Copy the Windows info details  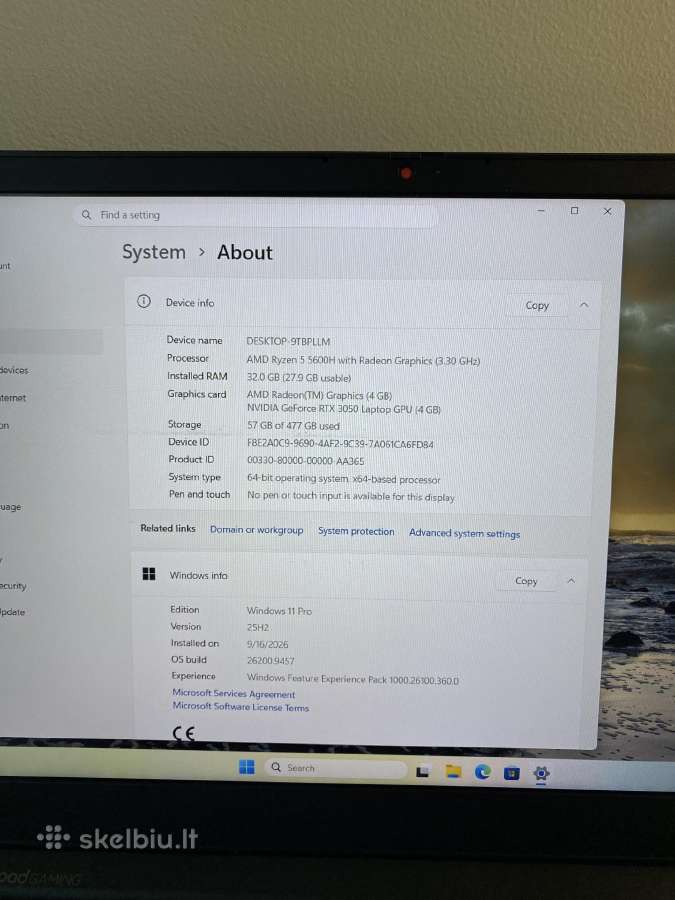(x=526, y=581)
